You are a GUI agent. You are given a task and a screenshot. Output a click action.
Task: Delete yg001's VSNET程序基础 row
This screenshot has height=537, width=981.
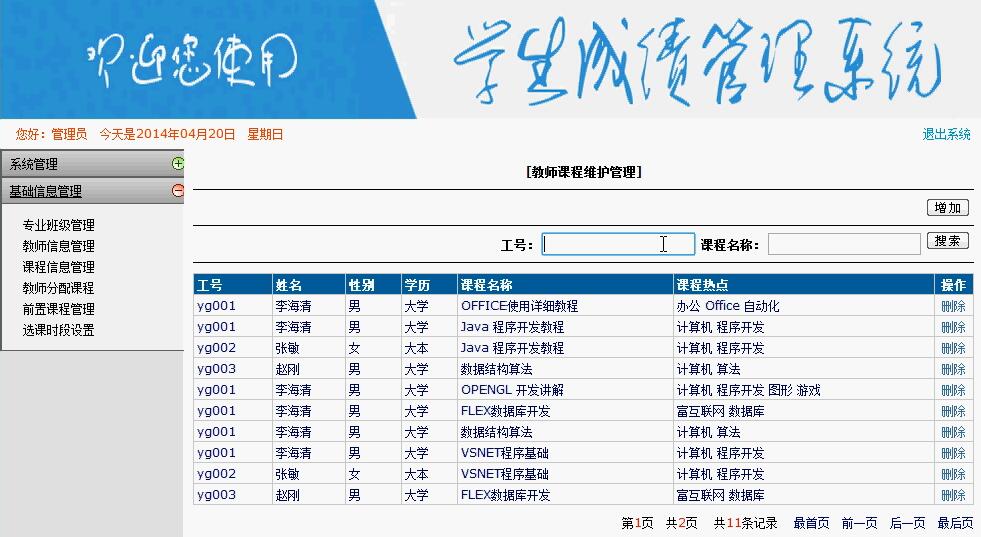coord(953,453)
